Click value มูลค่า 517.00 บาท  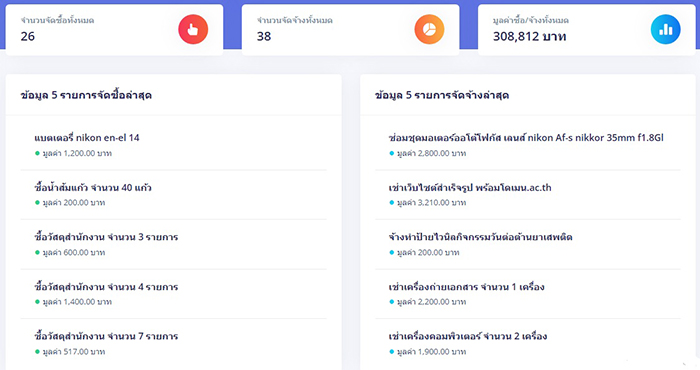[x=74, y=352]
